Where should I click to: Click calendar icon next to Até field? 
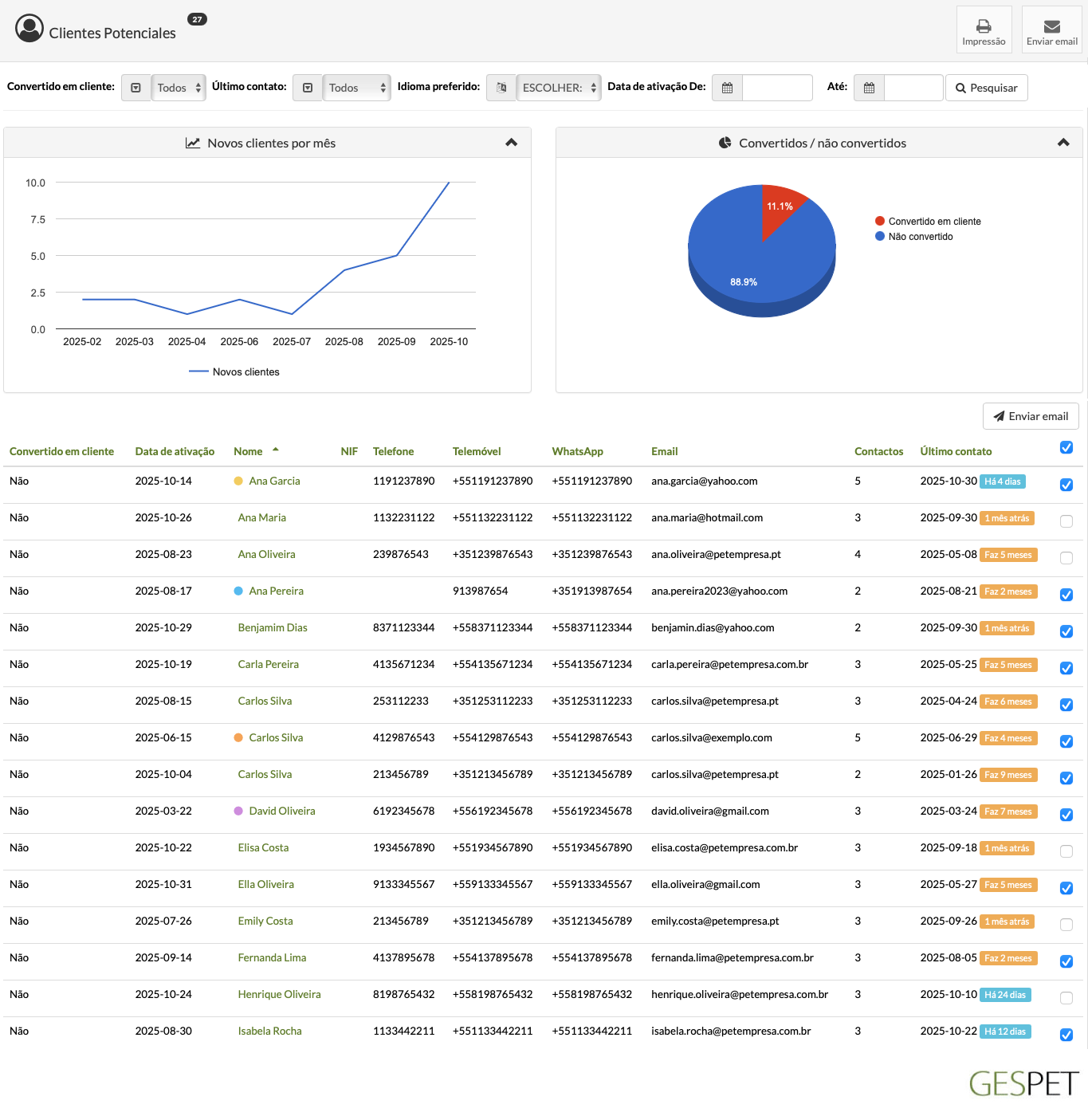coord(869,88)
